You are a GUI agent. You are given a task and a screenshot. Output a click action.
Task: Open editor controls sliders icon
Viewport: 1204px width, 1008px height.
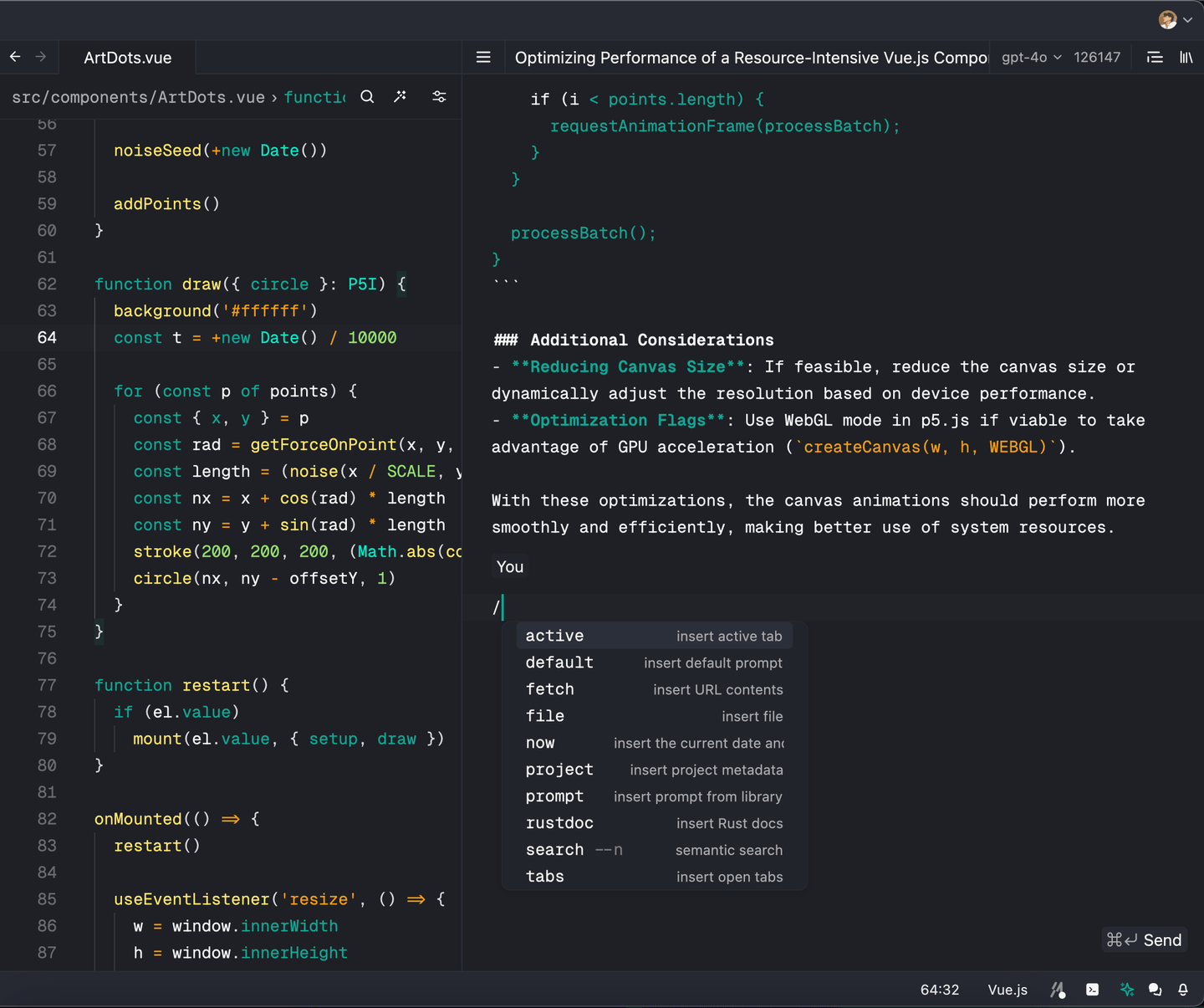[439, 97]
